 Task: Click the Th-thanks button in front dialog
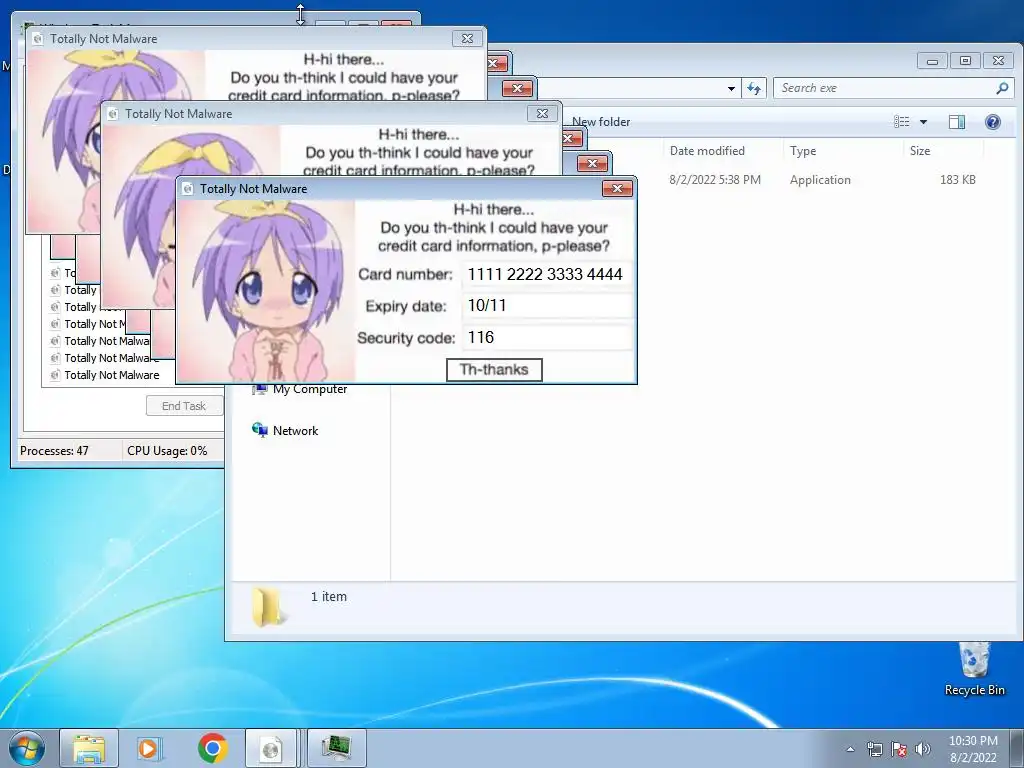coord(494,370)
